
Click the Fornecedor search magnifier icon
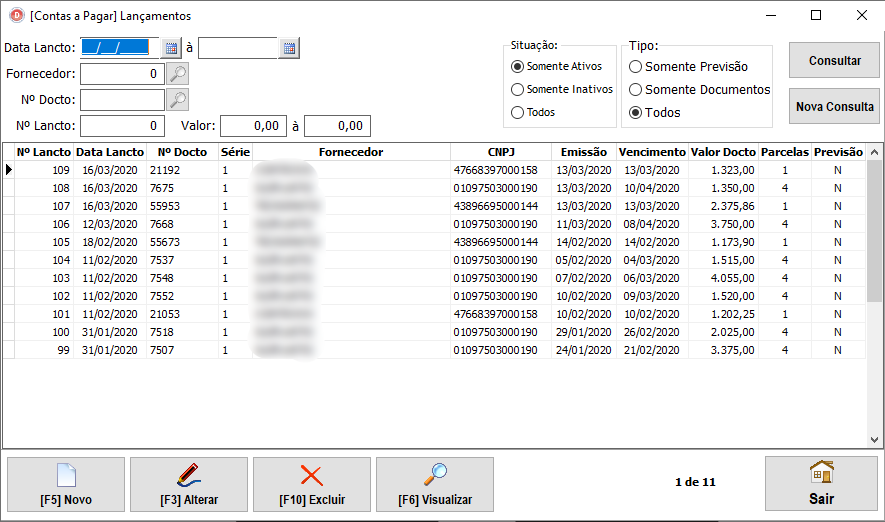click(177, 74)
